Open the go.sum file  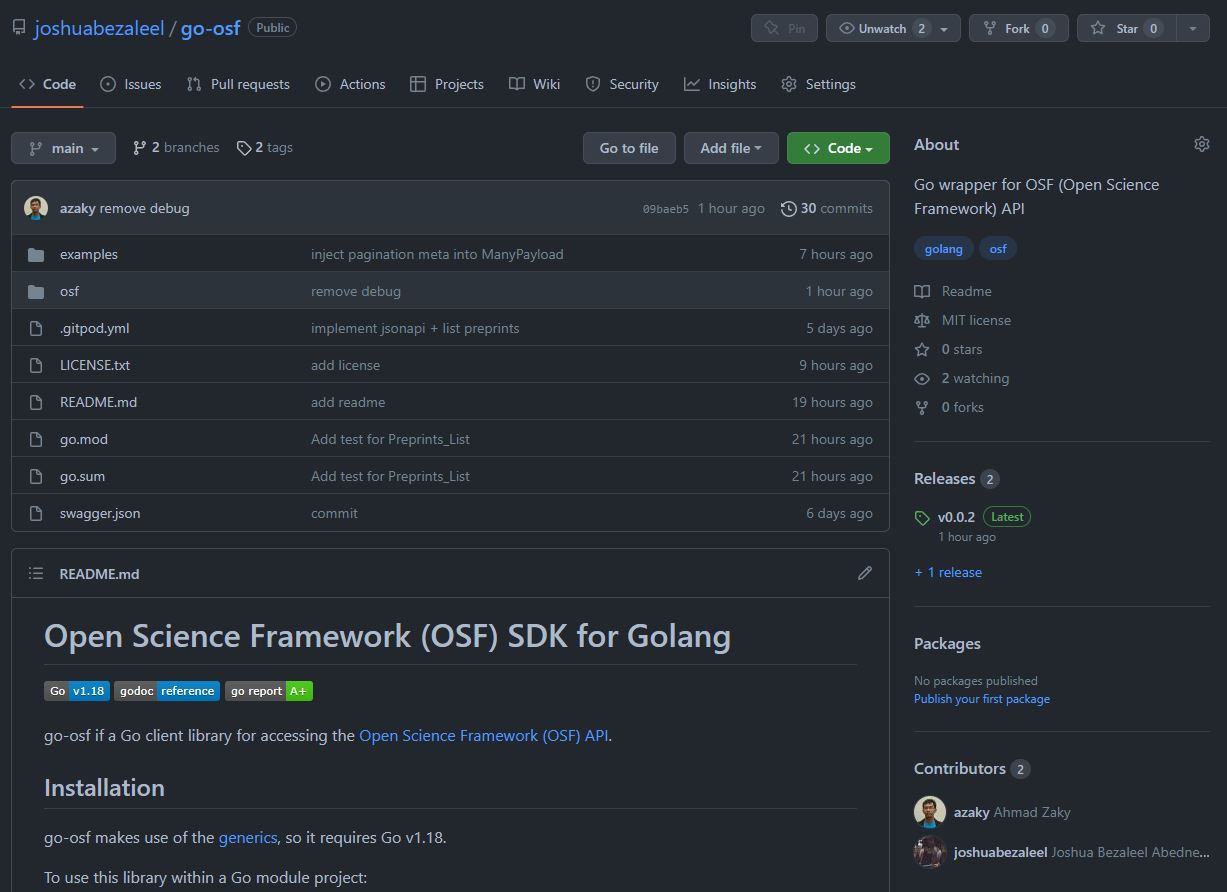point(82,476)
